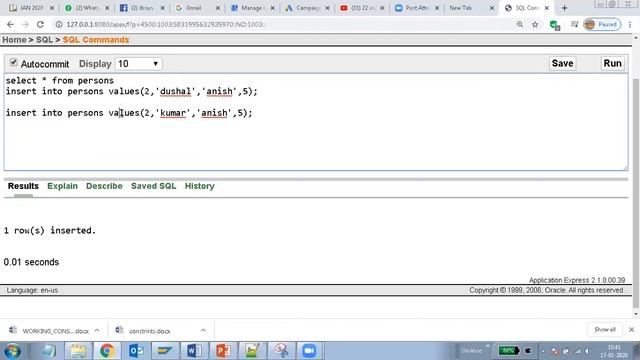Close the New Tab tab
The height and width of the screenshot is (360, 640).
pyautogui.click(x=492, y=8)
